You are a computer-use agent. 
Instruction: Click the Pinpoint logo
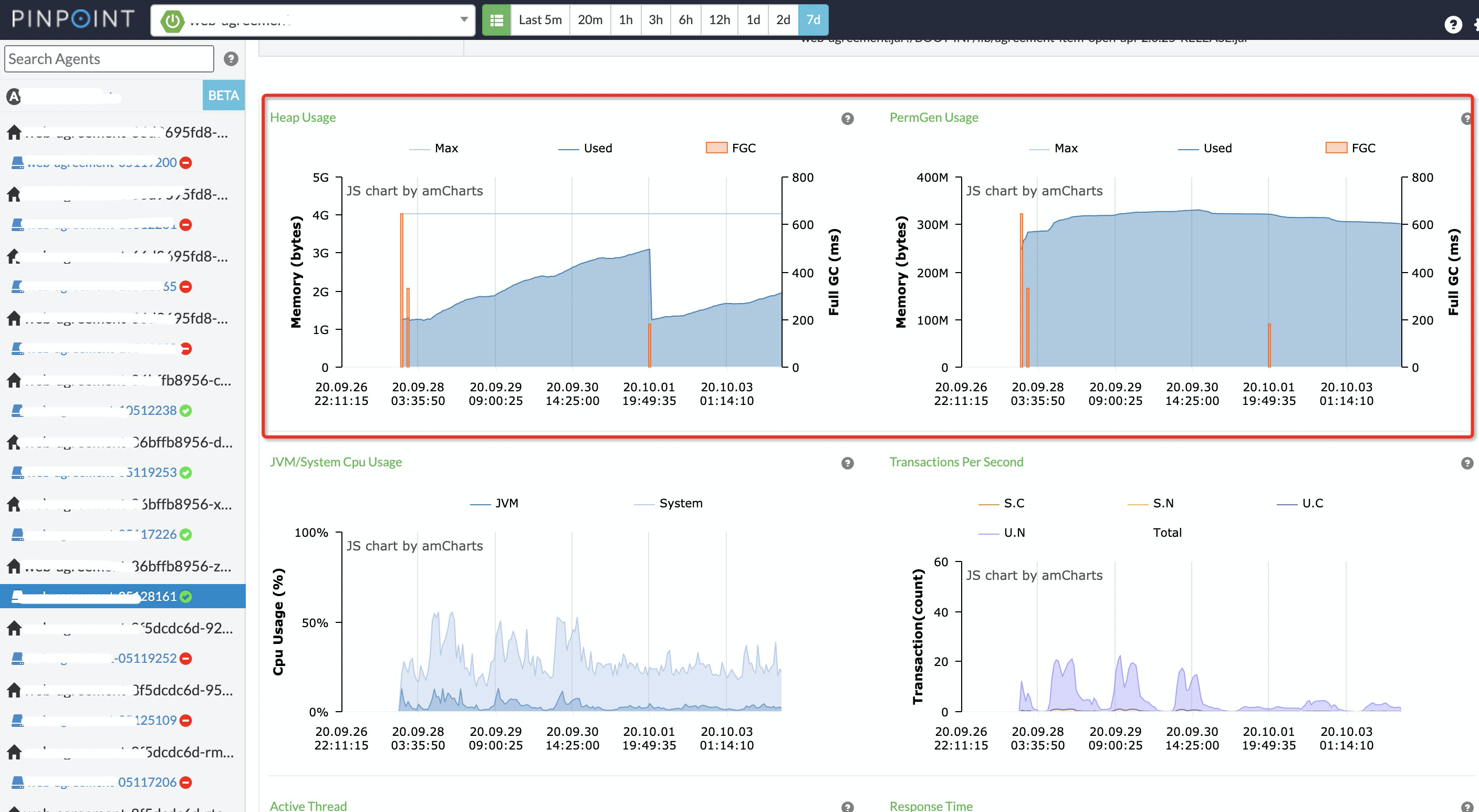pyautogui.click(x=73, y=19)
